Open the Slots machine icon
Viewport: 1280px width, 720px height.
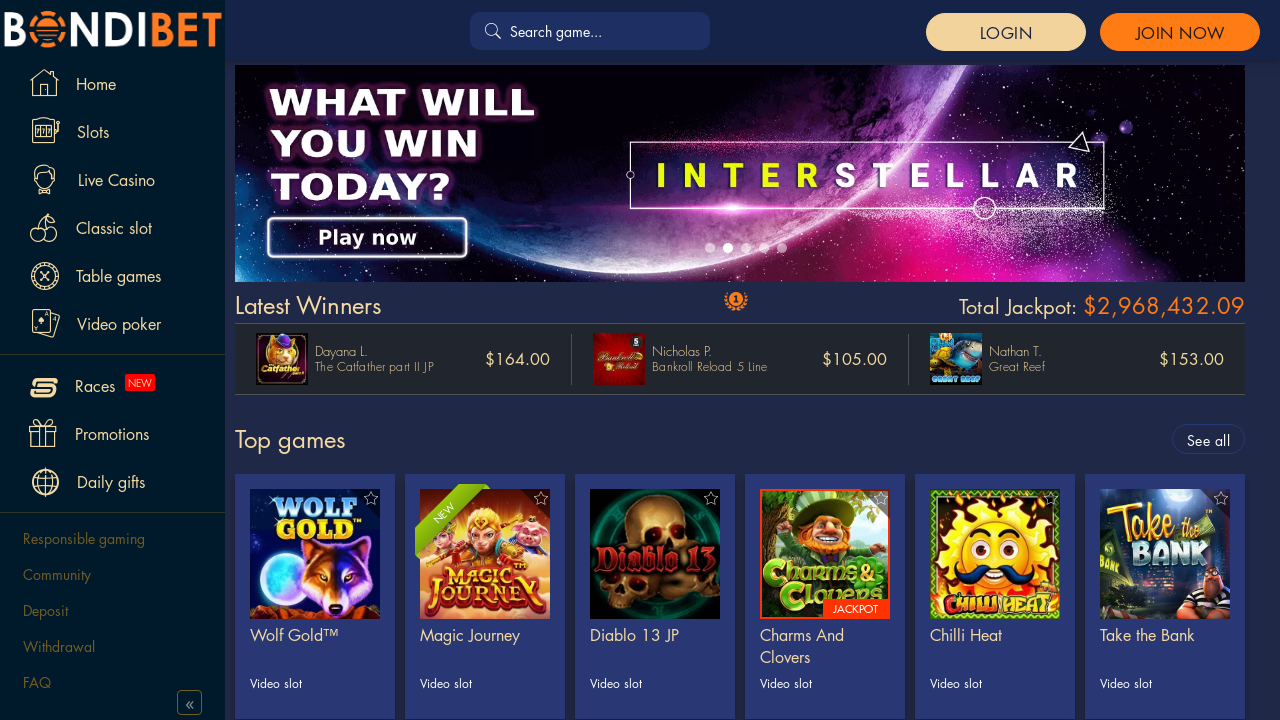45,132
